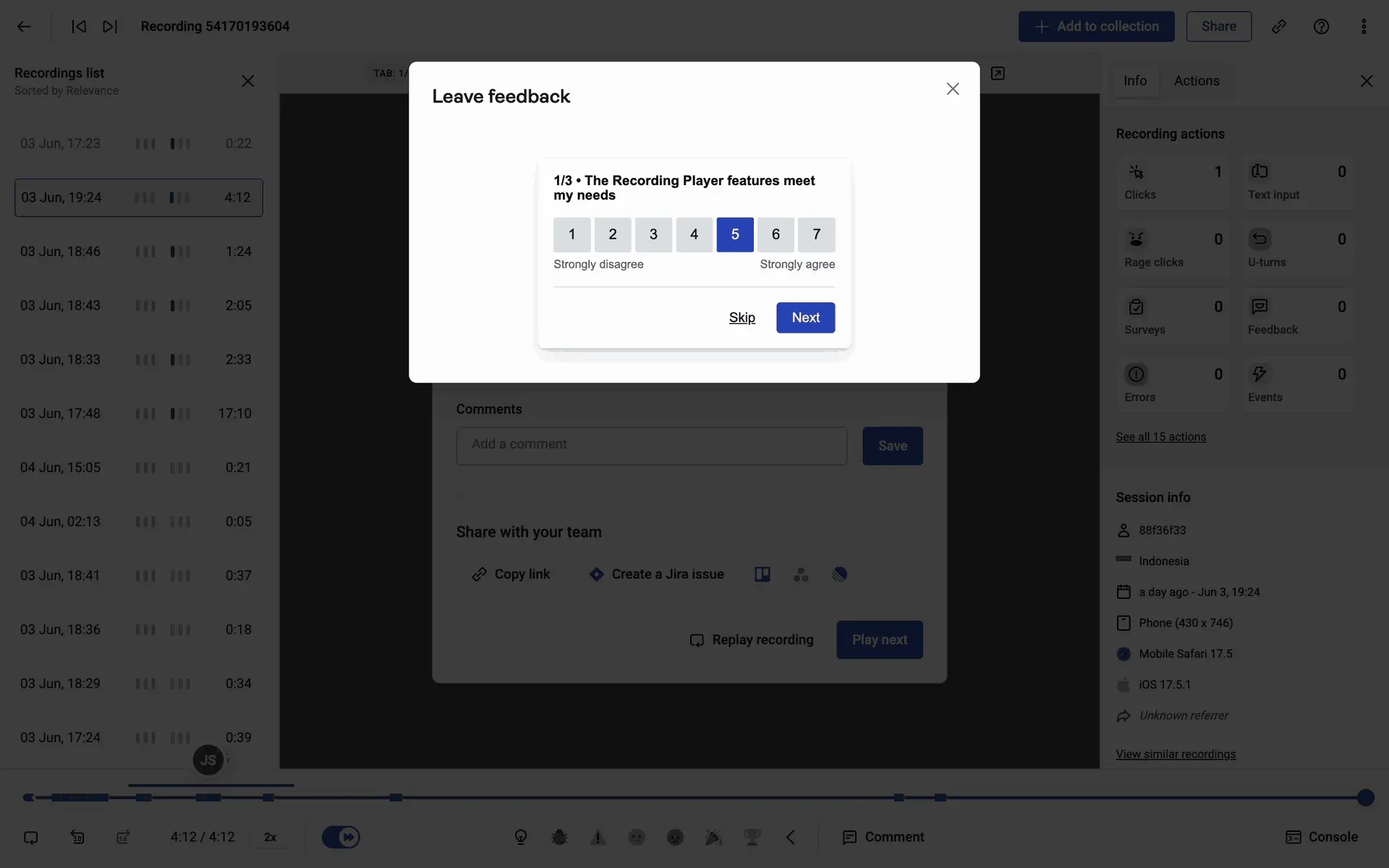Viewport: 1389px width, 868px height.
Task: Click the playback timeline end handle
Action: point(1365,797)
